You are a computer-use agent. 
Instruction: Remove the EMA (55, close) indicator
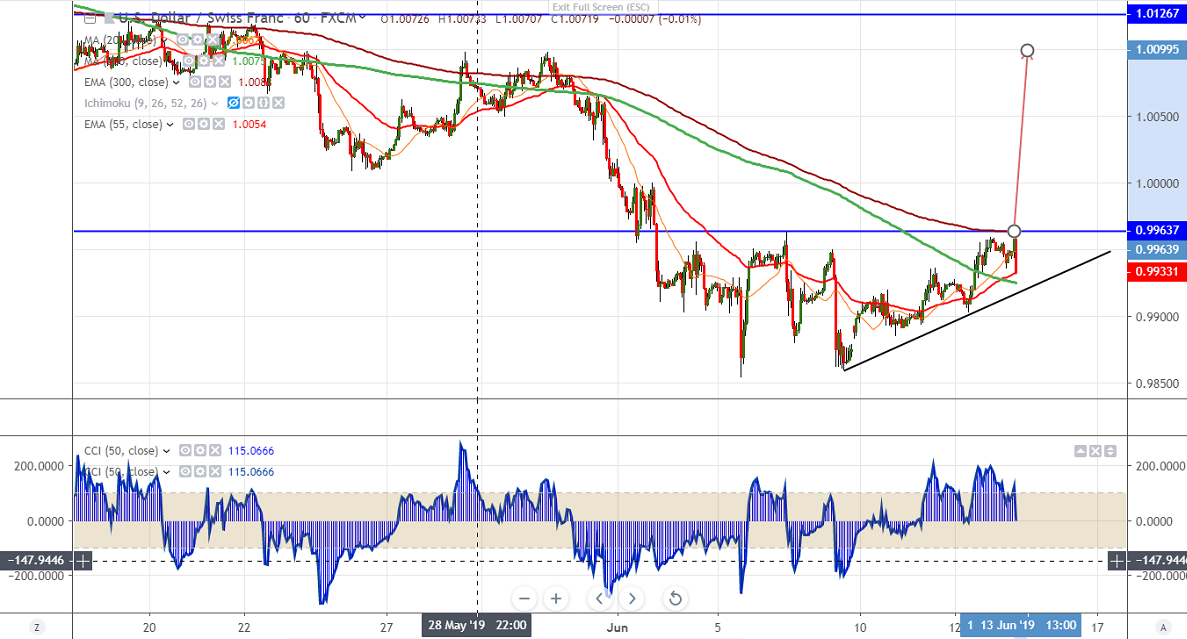[219, 124]
